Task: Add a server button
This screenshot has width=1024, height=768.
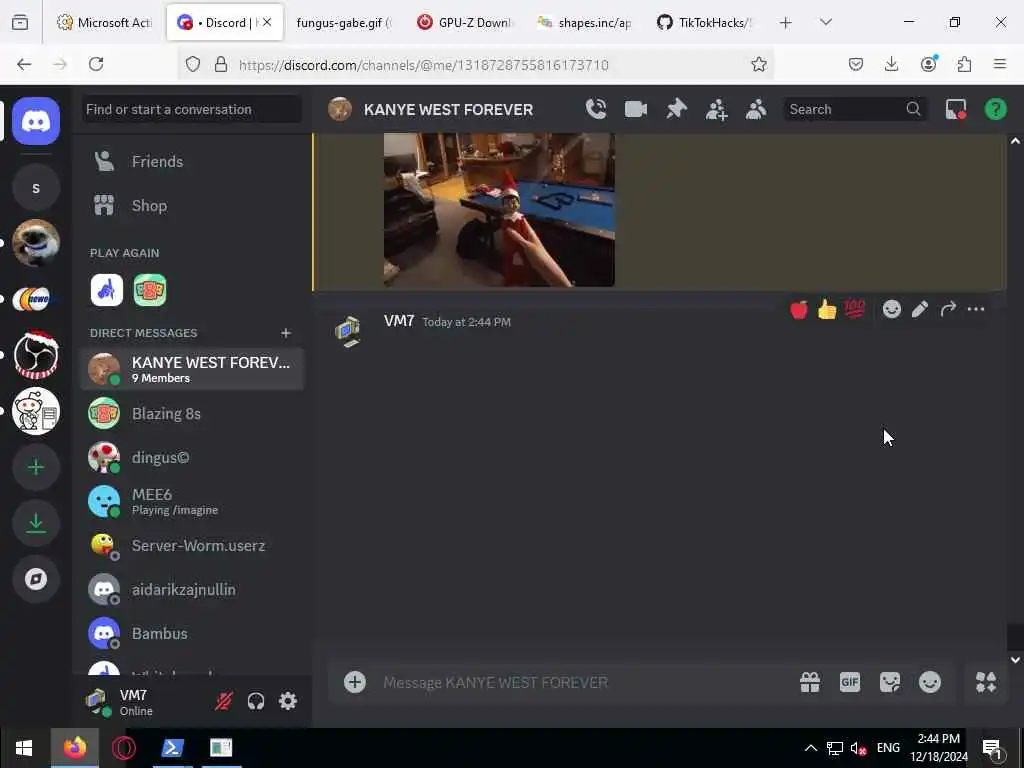Action: (x=36, y=468)
